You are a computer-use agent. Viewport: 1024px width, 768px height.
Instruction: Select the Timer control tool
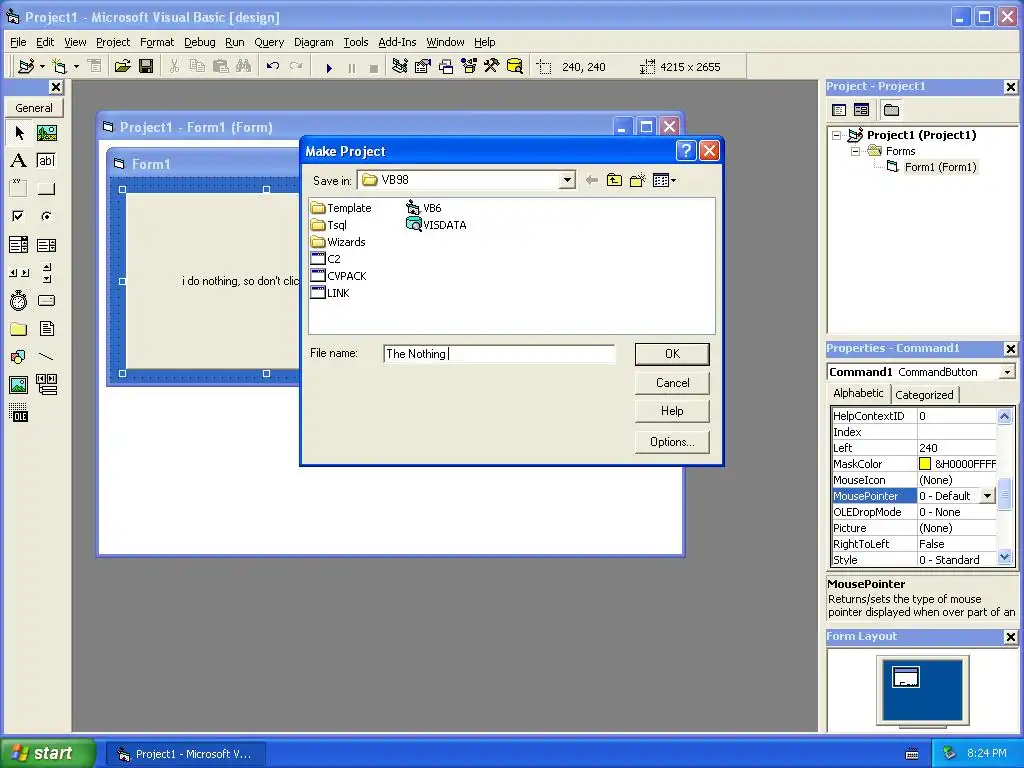coord(19,301)
